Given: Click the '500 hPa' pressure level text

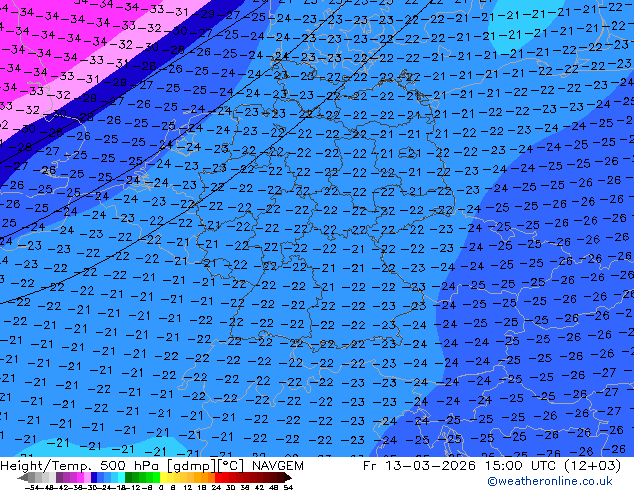Looking at the screenshot, I should click(130, 466).
